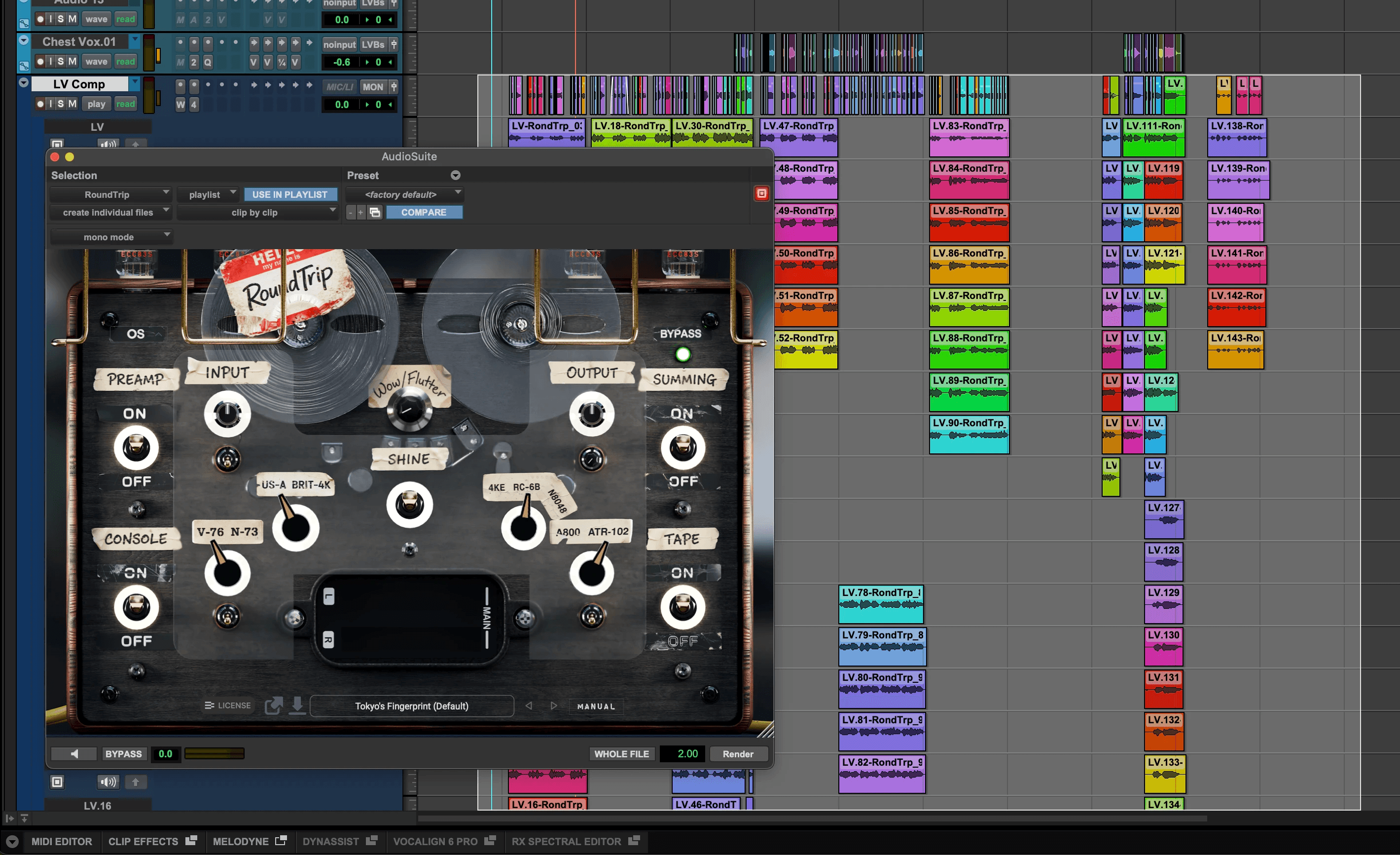Record-enable the Chest Vox.01 track

[40, 61]
